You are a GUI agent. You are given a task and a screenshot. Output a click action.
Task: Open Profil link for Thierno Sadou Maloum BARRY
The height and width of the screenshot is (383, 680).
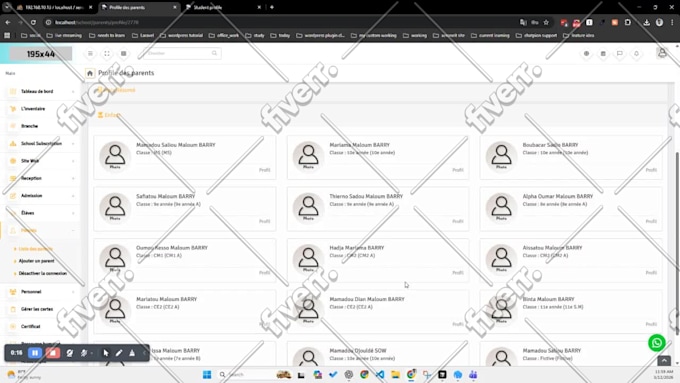pos(458,221)
